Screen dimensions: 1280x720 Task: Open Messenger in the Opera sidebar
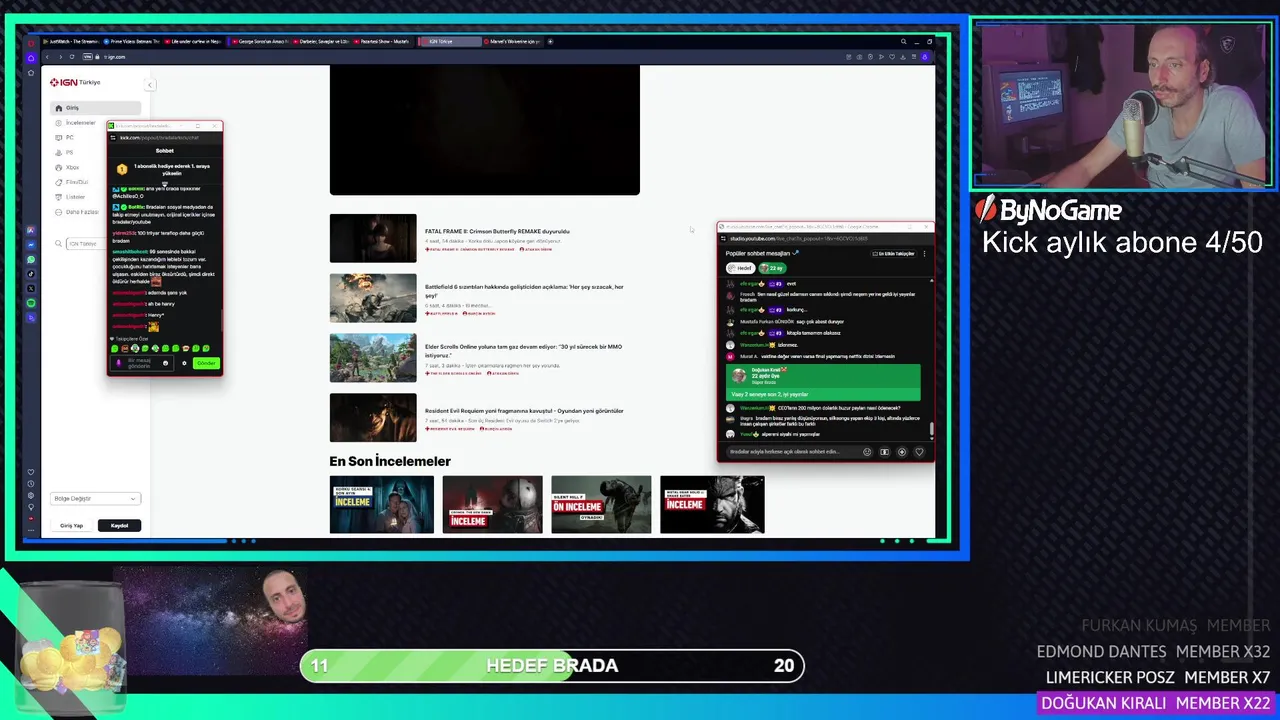(31, 245)
